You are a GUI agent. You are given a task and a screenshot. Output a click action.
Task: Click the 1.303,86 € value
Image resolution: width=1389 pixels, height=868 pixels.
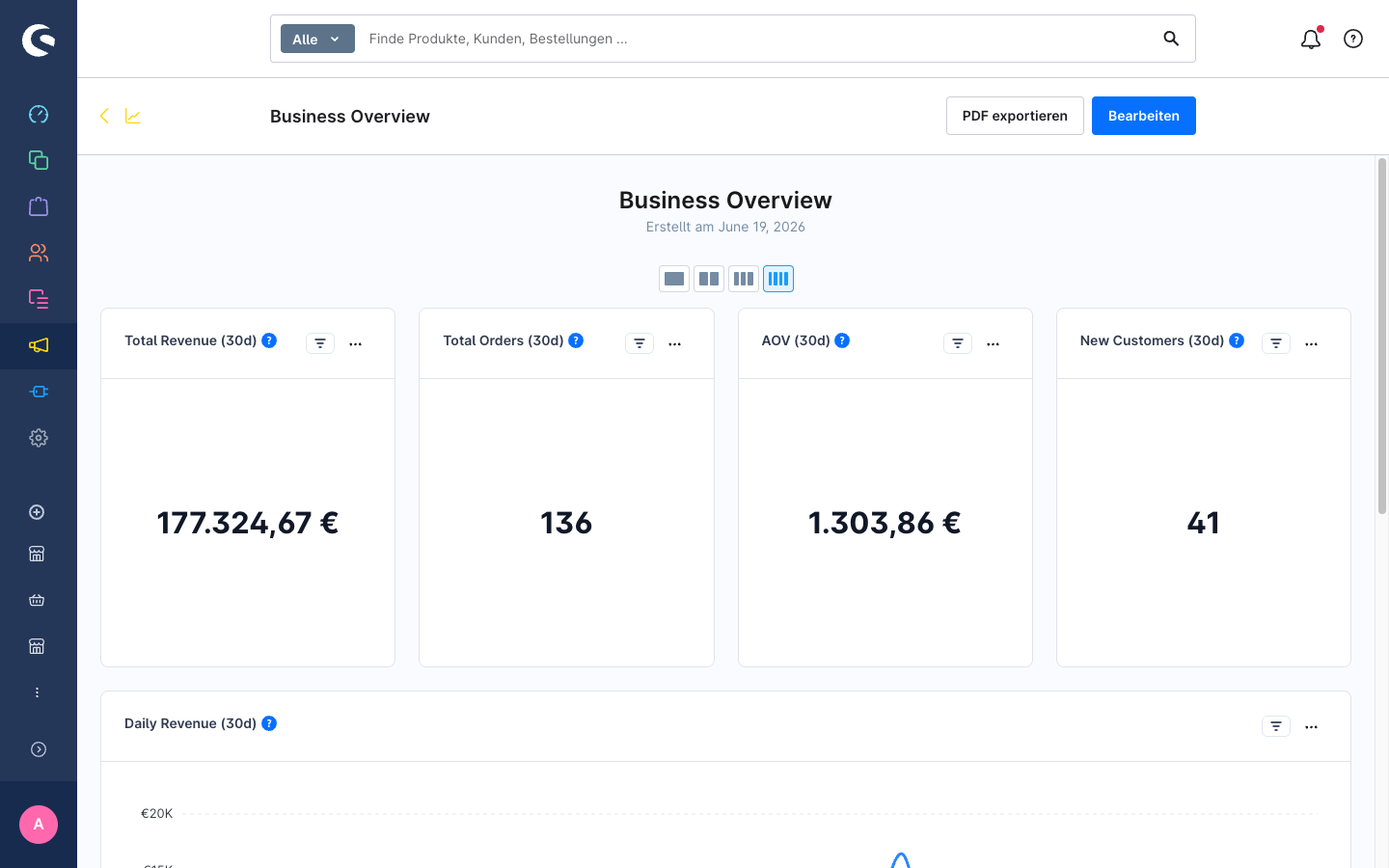[885, 523]
